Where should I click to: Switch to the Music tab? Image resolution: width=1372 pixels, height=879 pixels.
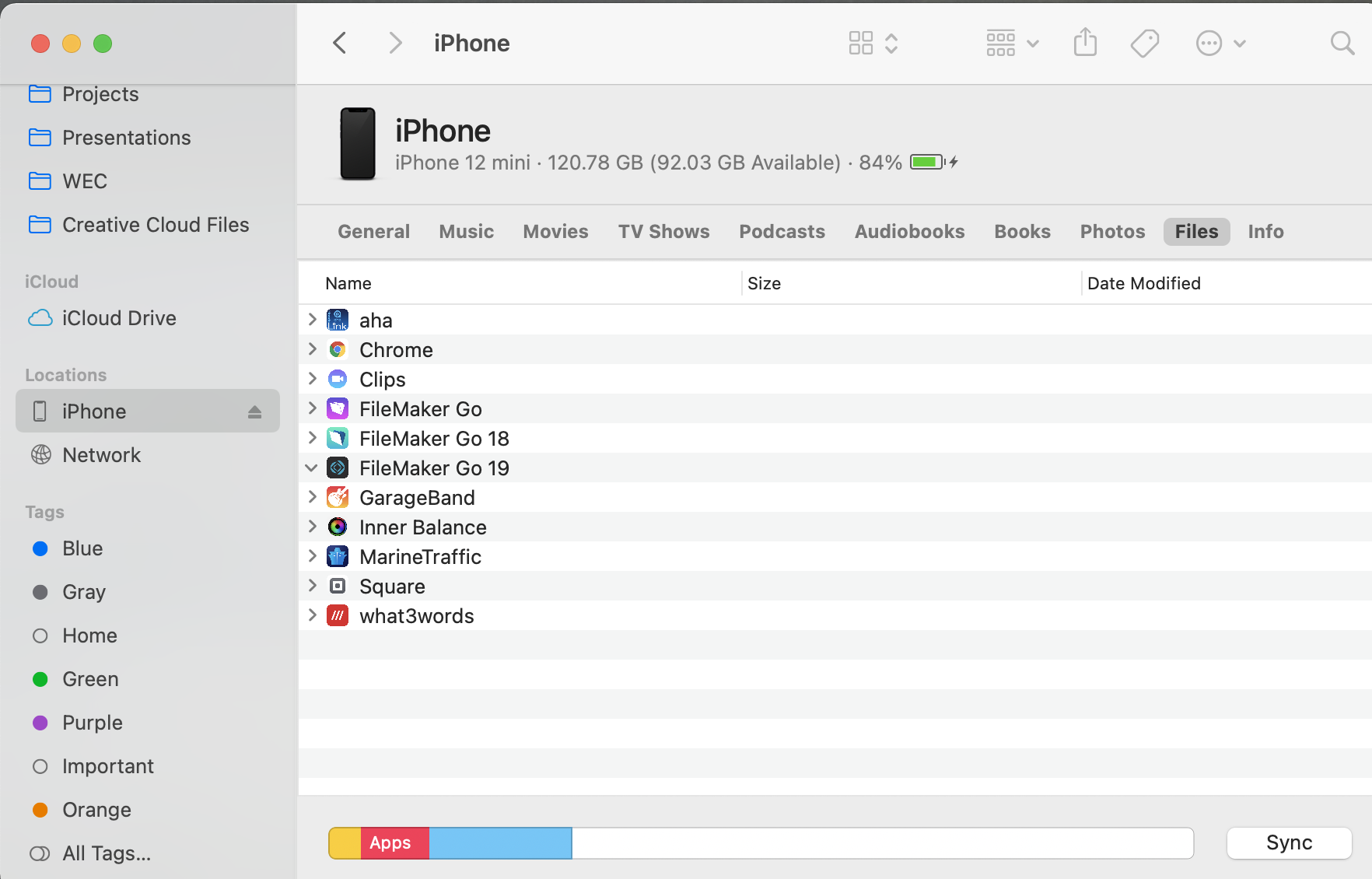[466, 232]
